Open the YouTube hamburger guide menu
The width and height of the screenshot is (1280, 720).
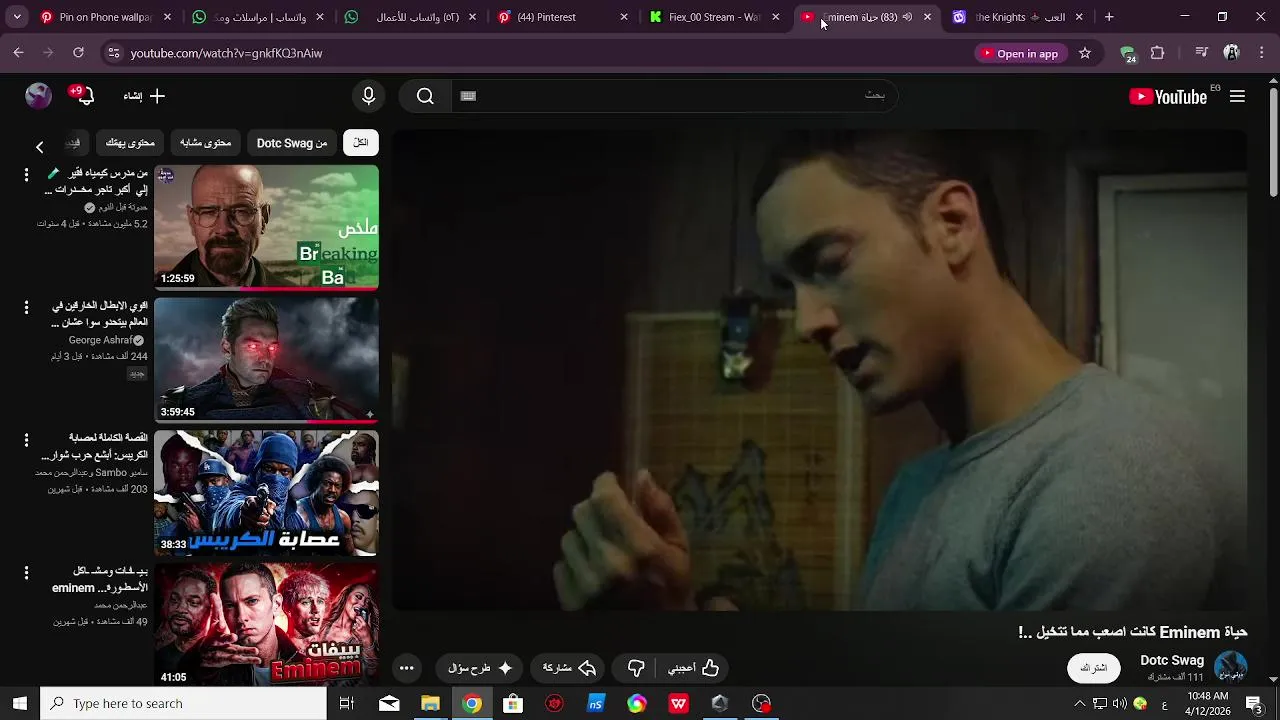pos(1237,96)
